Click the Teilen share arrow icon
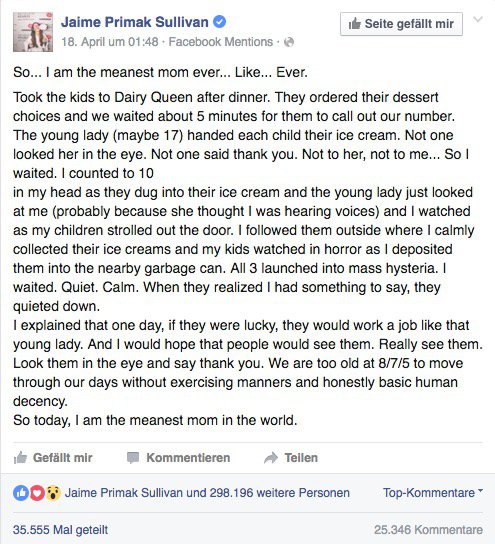This screenshot has height=544, width=495. click(271, 458)
